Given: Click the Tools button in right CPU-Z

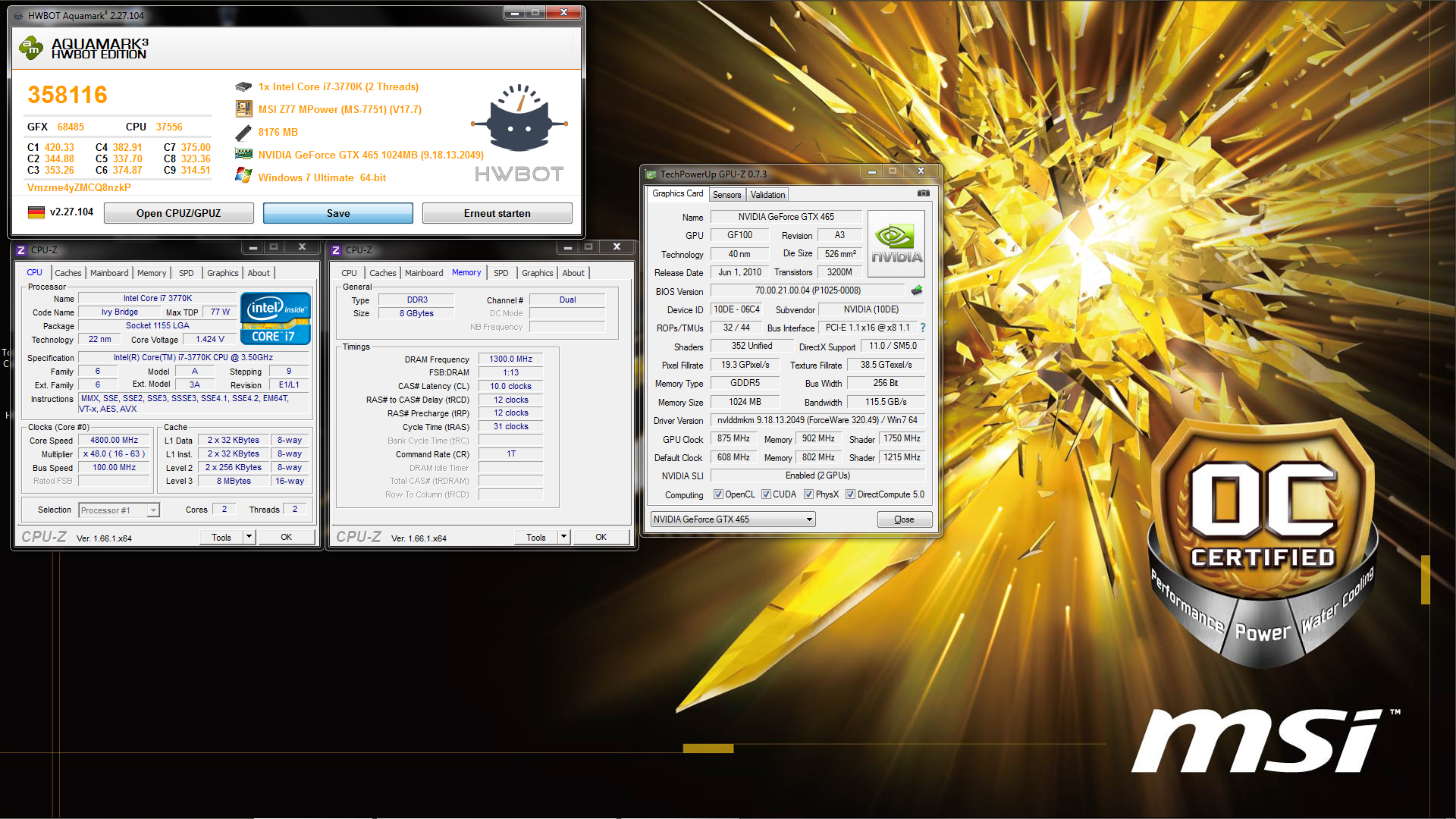Looking at the screenshot, I should click(536, 537).
